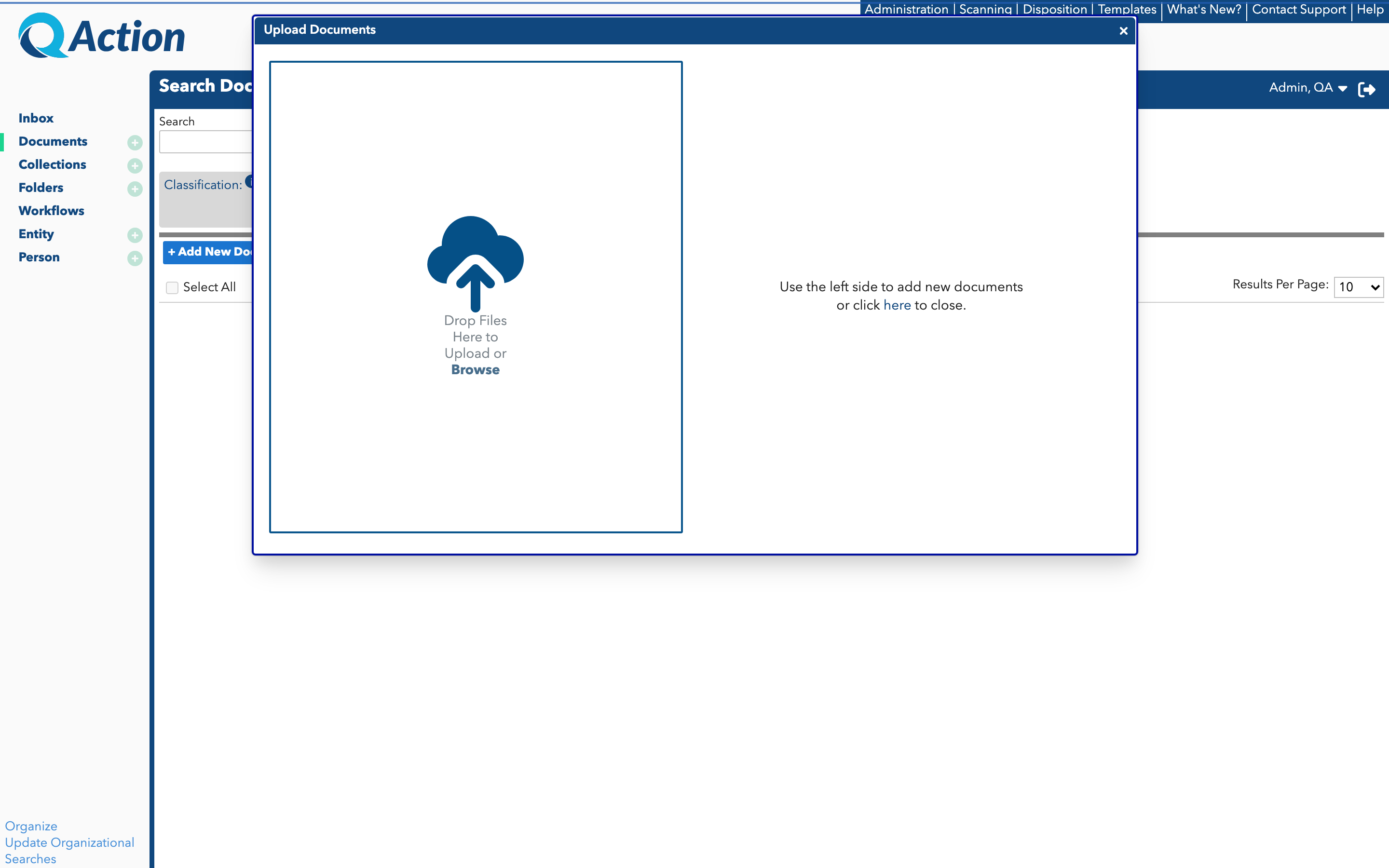Open Workflows in the sidebar
This screenshot has width=1389, height=868.
point(51,211)
